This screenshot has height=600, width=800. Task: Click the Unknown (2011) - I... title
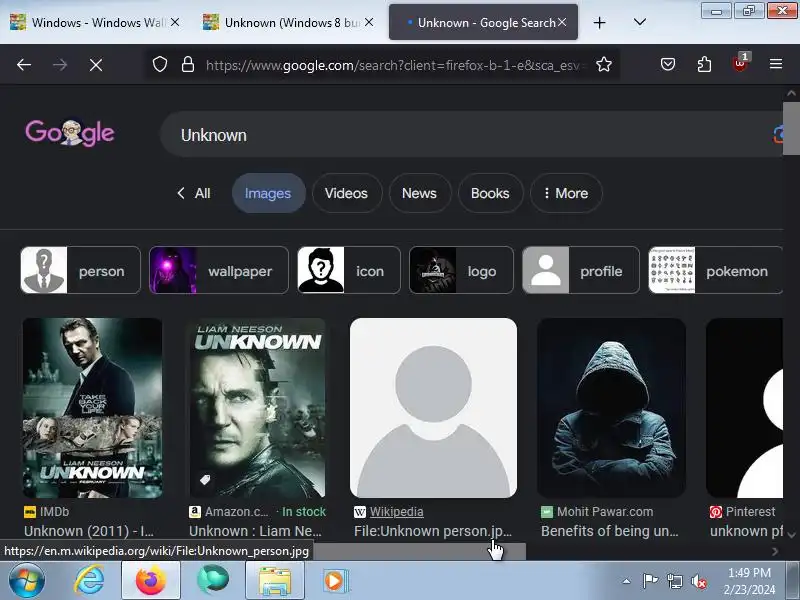89,531
